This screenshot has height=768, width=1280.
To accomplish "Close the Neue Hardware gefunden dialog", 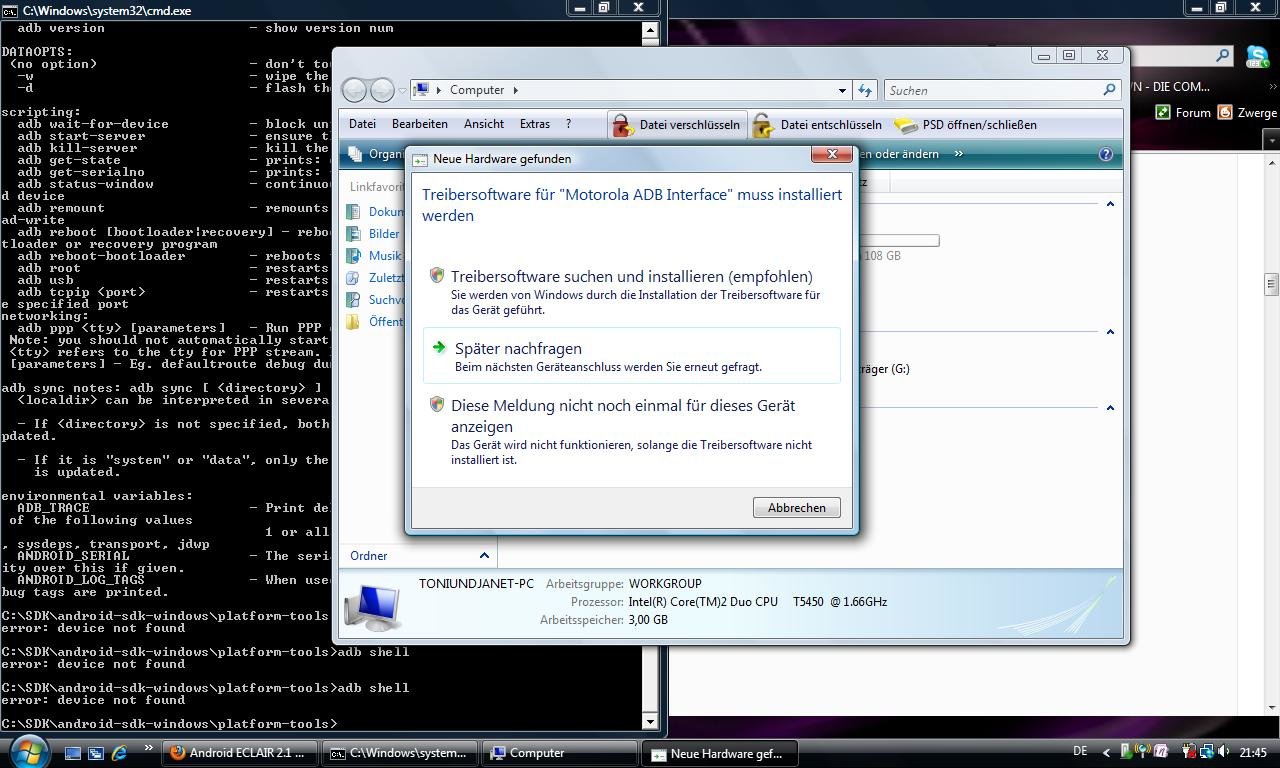I will pos(831,154).
